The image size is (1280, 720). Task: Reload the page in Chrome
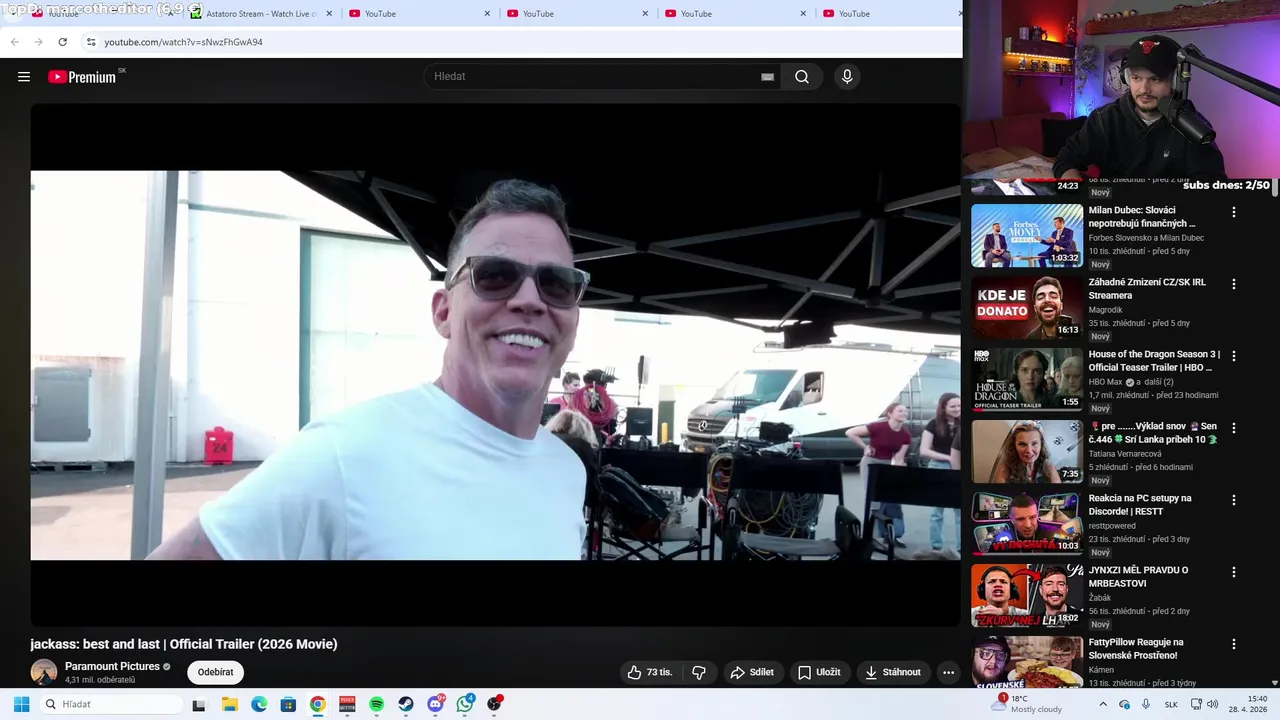tap(62, 42)
